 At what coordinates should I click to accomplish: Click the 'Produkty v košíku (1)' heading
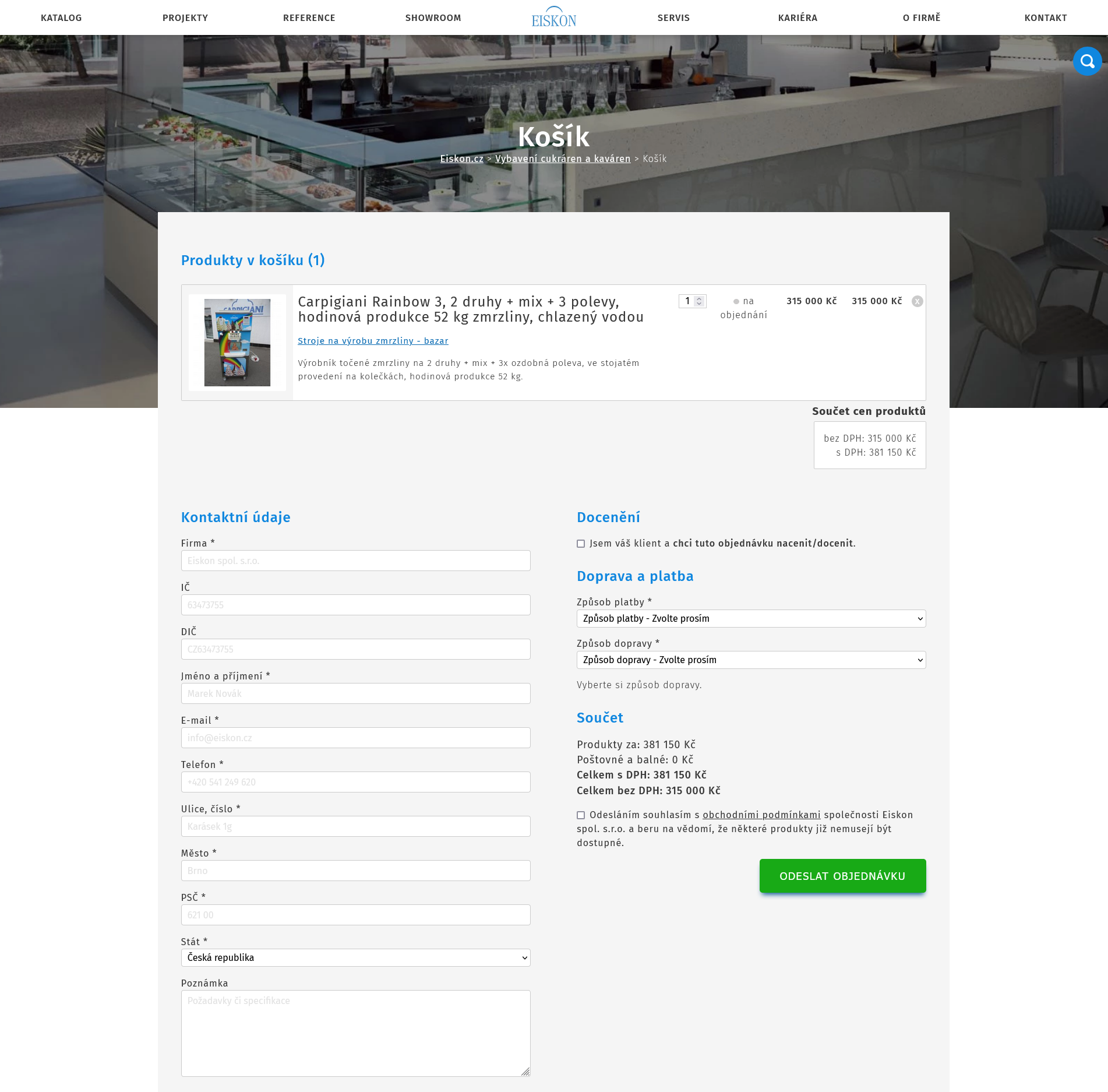tap(253, 260)
